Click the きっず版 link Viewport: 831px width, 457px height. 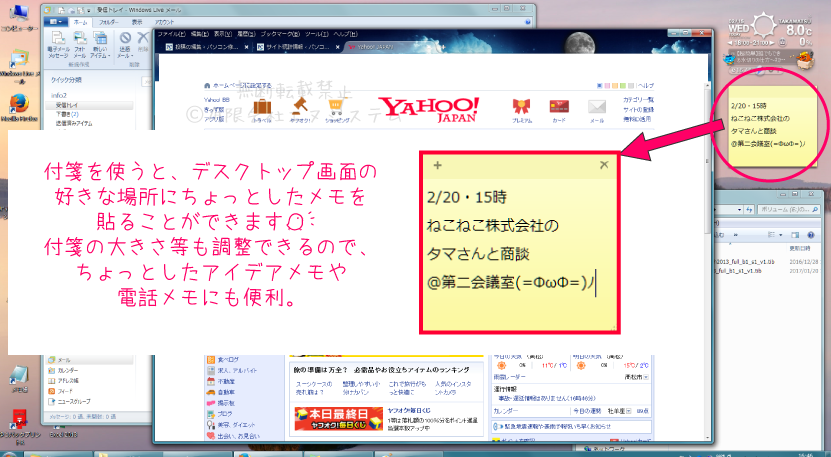[214, 109]
